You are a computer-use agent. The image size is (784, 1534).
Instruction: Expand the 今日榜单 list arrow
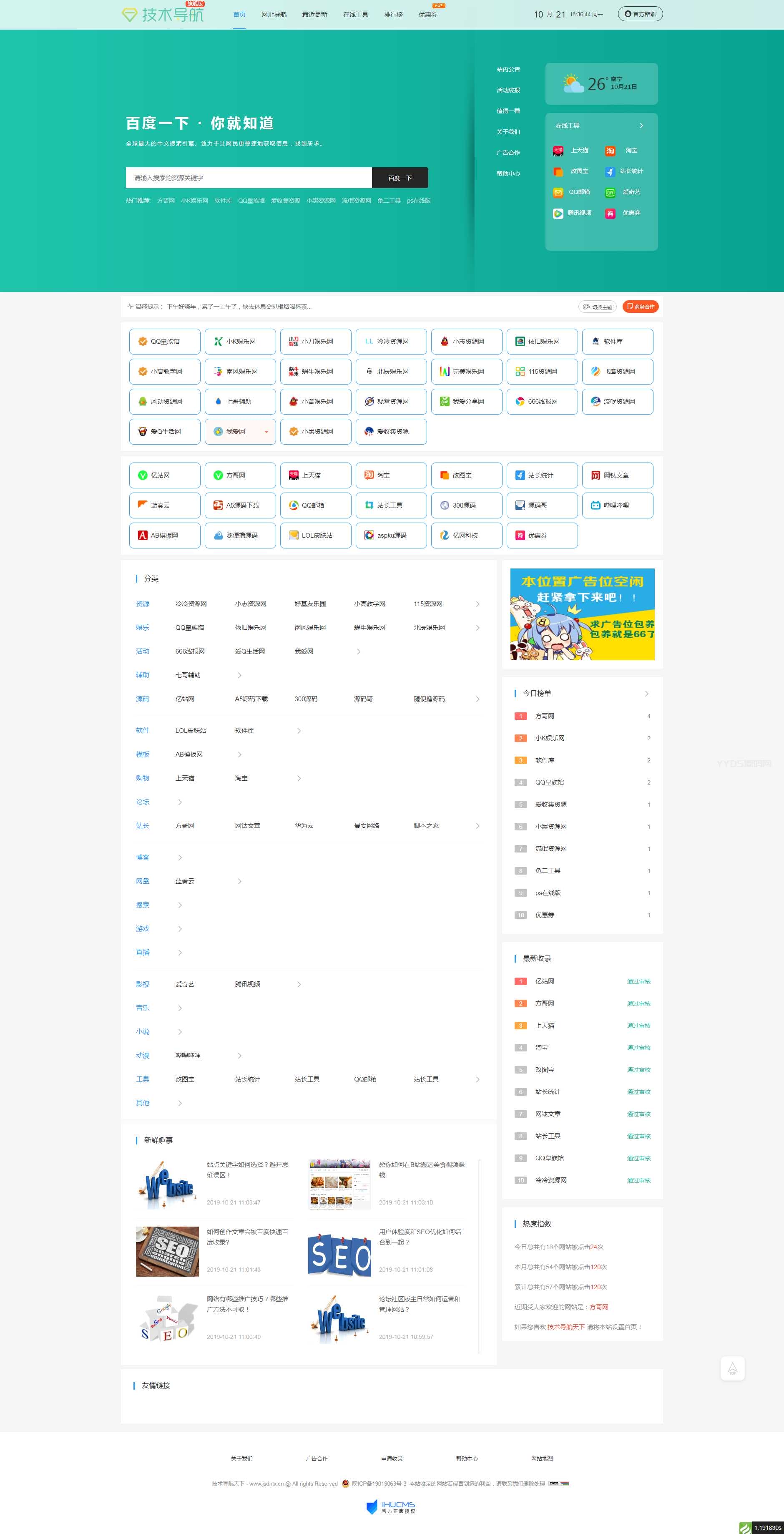646,693
